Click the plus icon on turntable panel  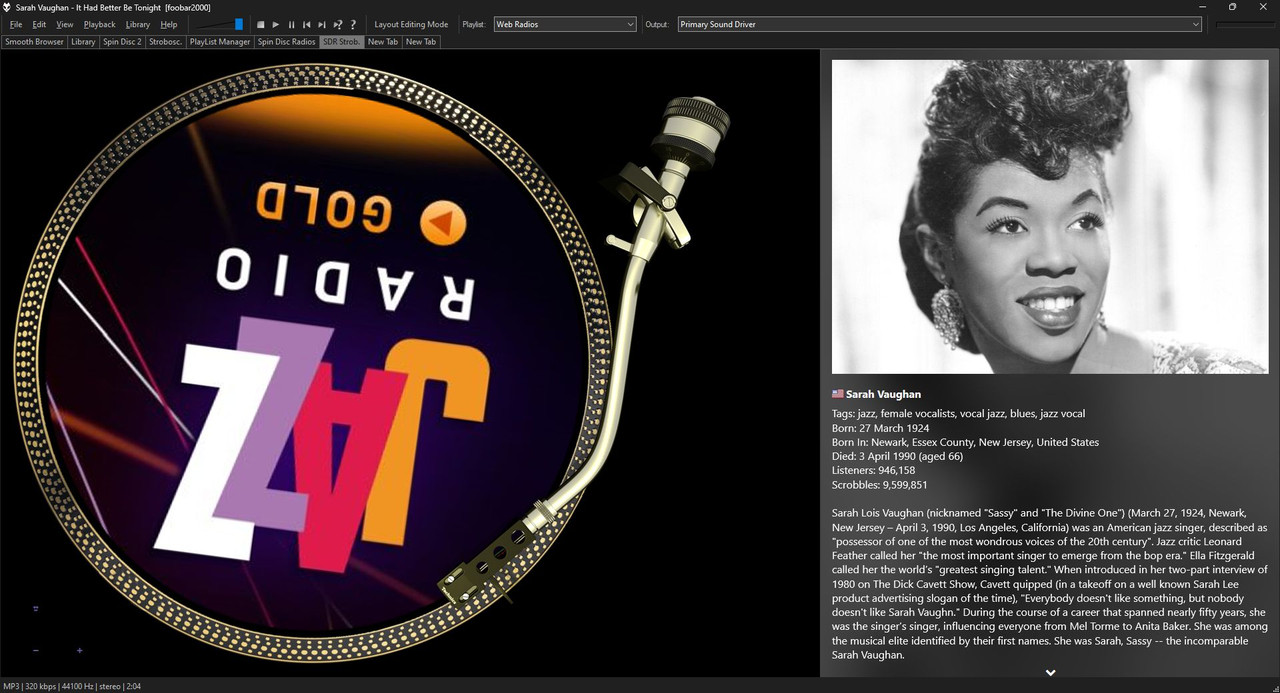coord(79,650)
